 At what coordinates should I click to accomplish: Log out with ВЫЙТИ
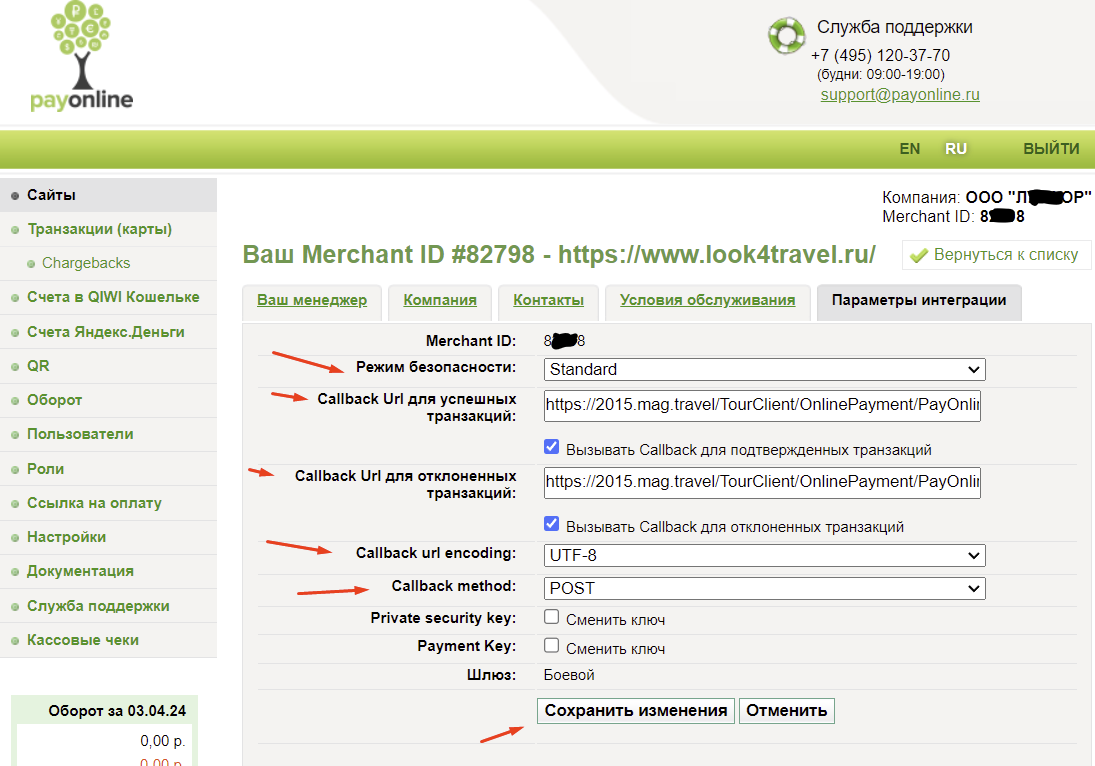pyautogui.click(x=1051, y=149)
